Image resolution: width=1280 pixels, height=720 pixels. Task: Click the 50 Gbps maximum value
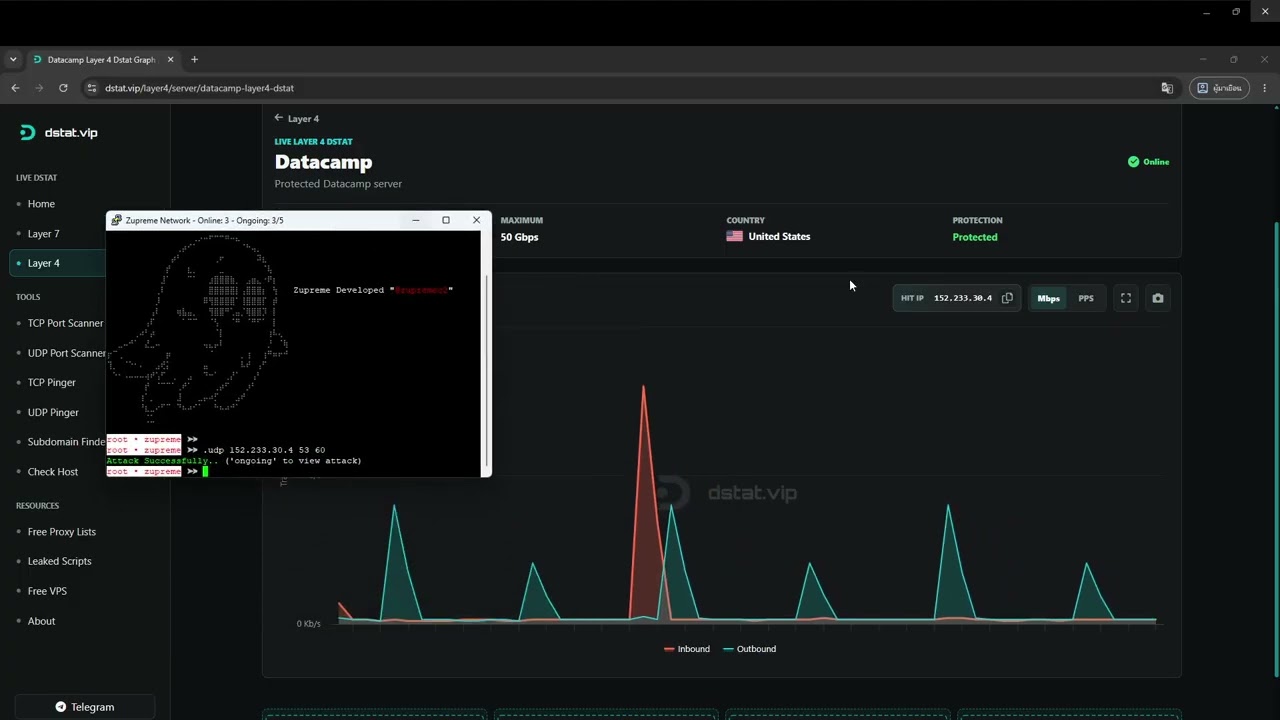tap(519, 237)
